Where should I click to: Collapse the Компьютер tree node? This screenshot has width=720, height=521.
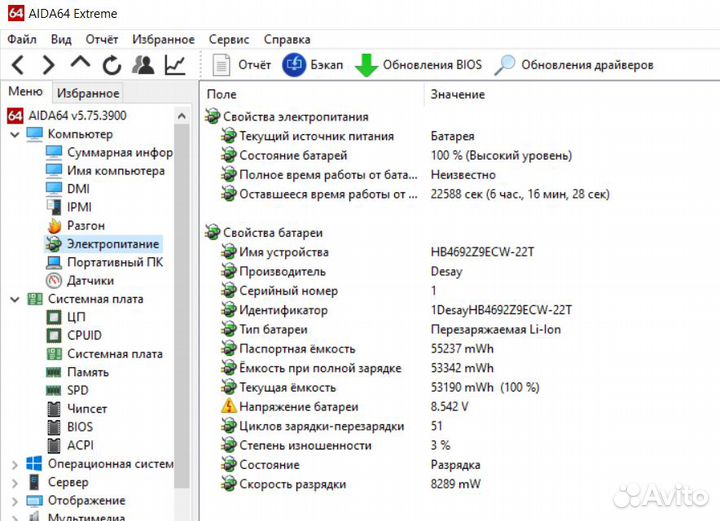tap(15, 134)
